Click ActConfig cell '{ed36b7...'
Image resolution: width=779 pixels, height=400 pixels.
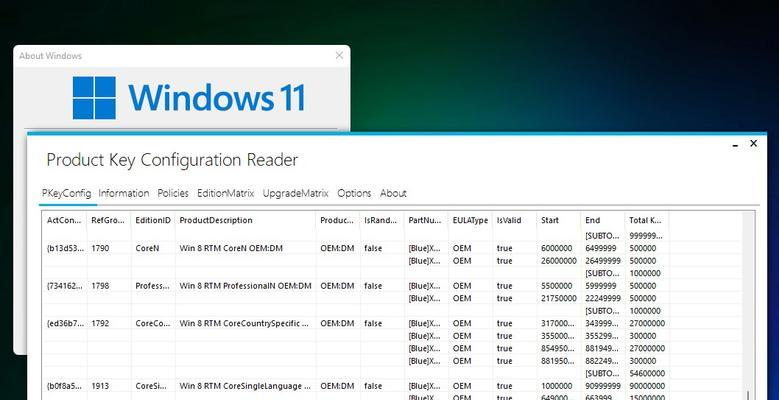coord(66,323)
